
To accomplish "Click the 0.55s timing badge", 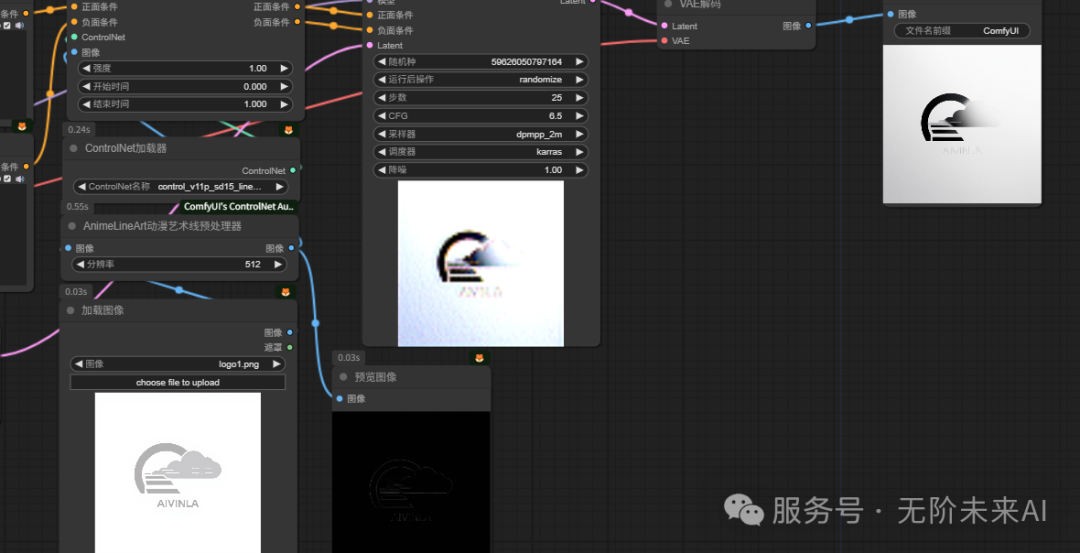I will pyautogui.click(x=77, y=207).
